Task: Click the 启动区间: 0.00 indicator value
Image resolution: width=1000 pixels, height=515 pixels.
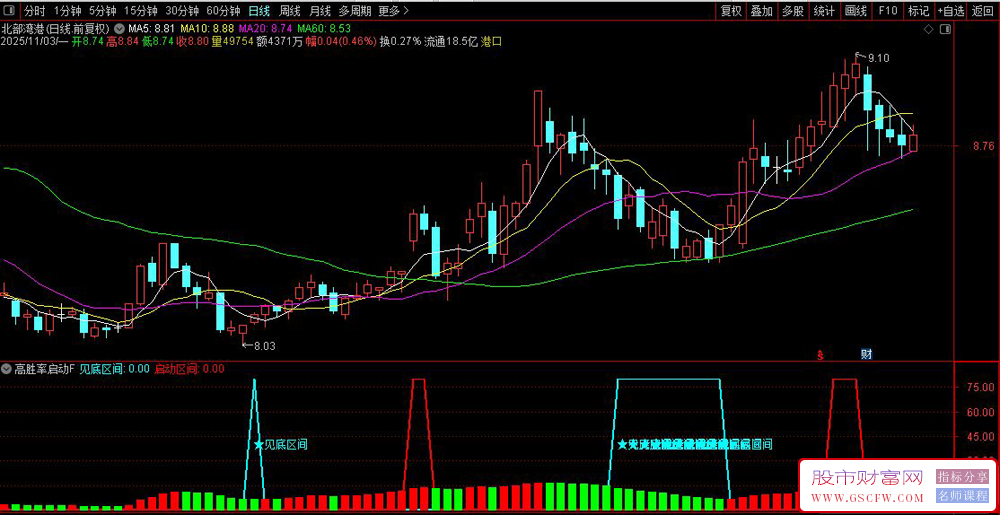Action: 189,368
